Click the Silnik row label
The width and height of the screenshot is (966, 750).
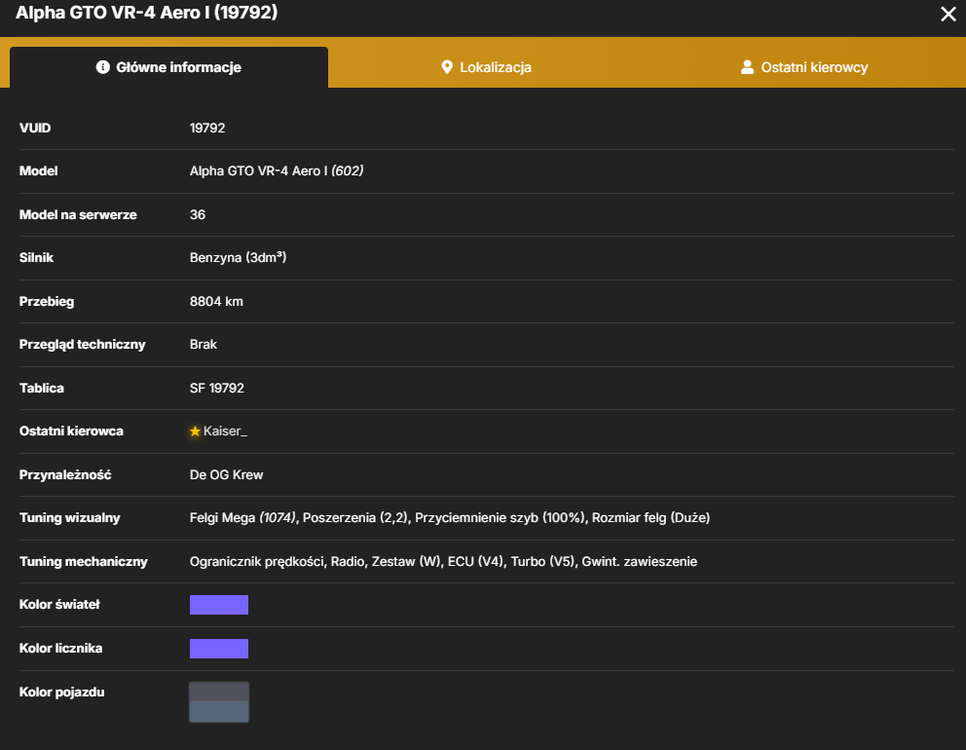click(x=36, y=258)
